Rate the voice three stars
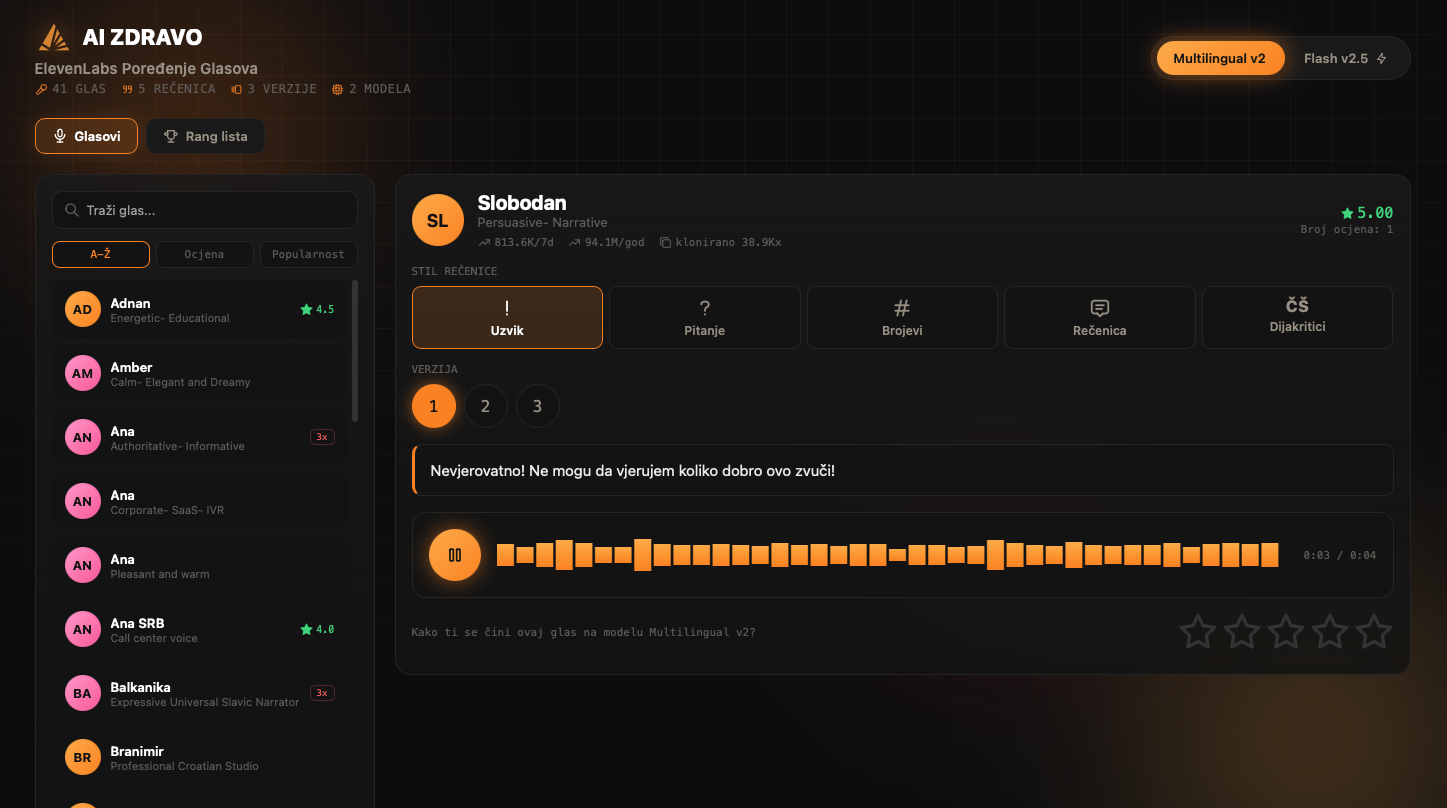 [x=1286, y=632]
